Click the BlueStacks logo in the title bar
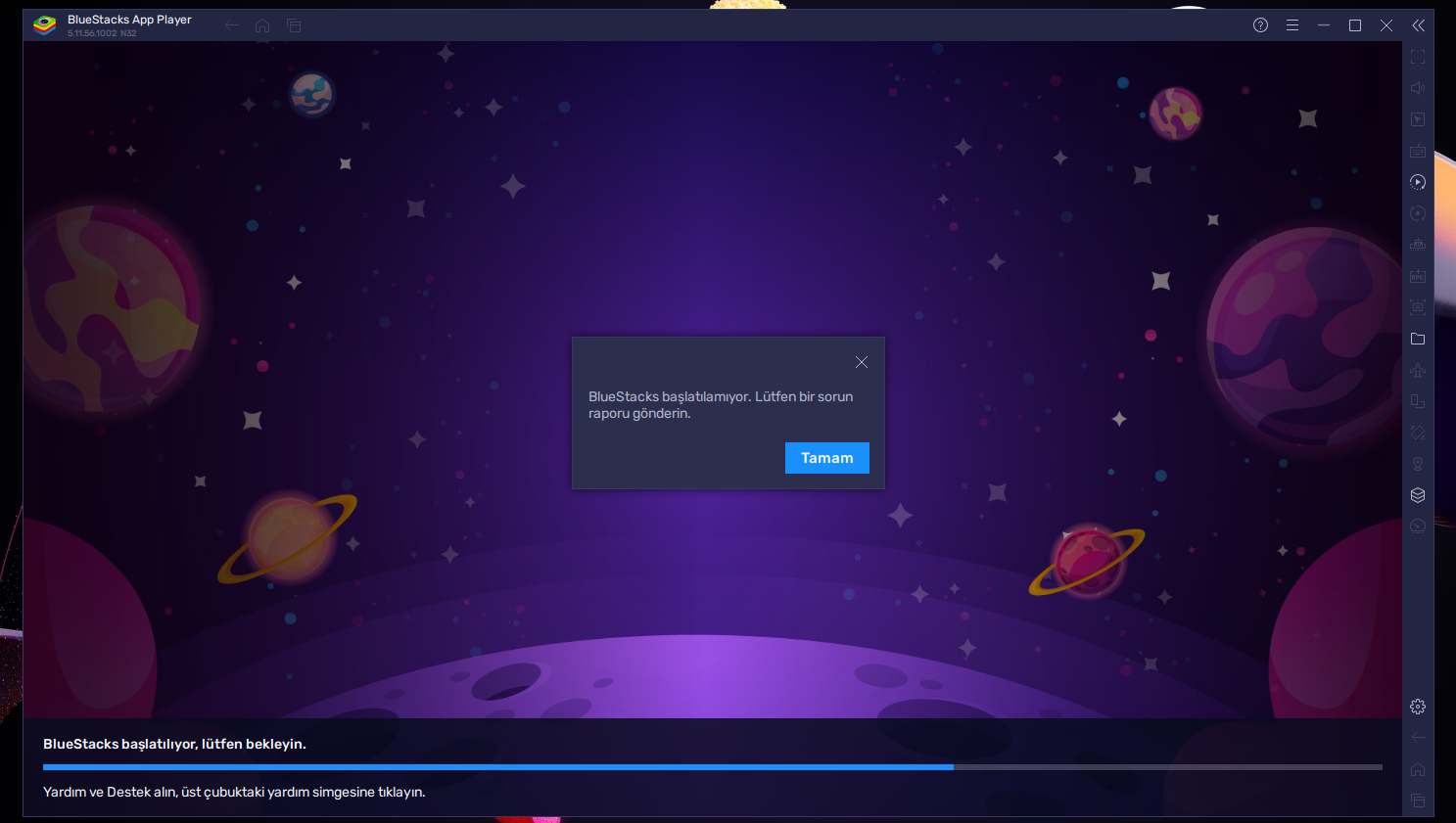This screenshot has height=823, width=1456. click(44, 25)
